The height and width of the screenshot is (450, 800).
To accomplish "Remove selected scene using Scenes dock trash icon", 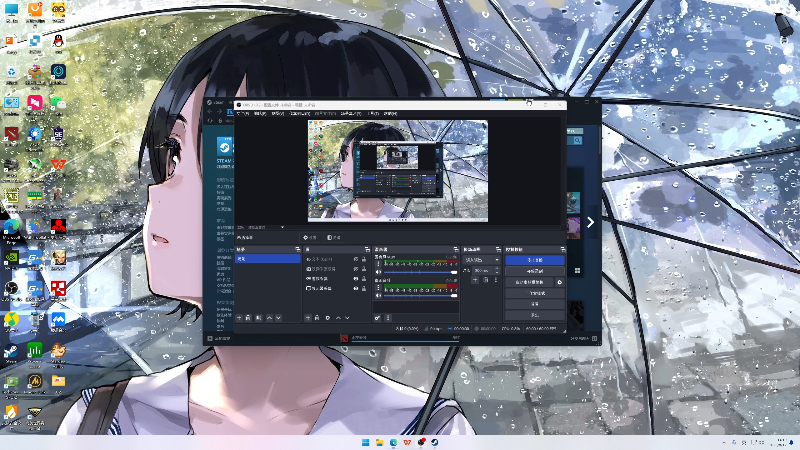I will pos(248,318).
